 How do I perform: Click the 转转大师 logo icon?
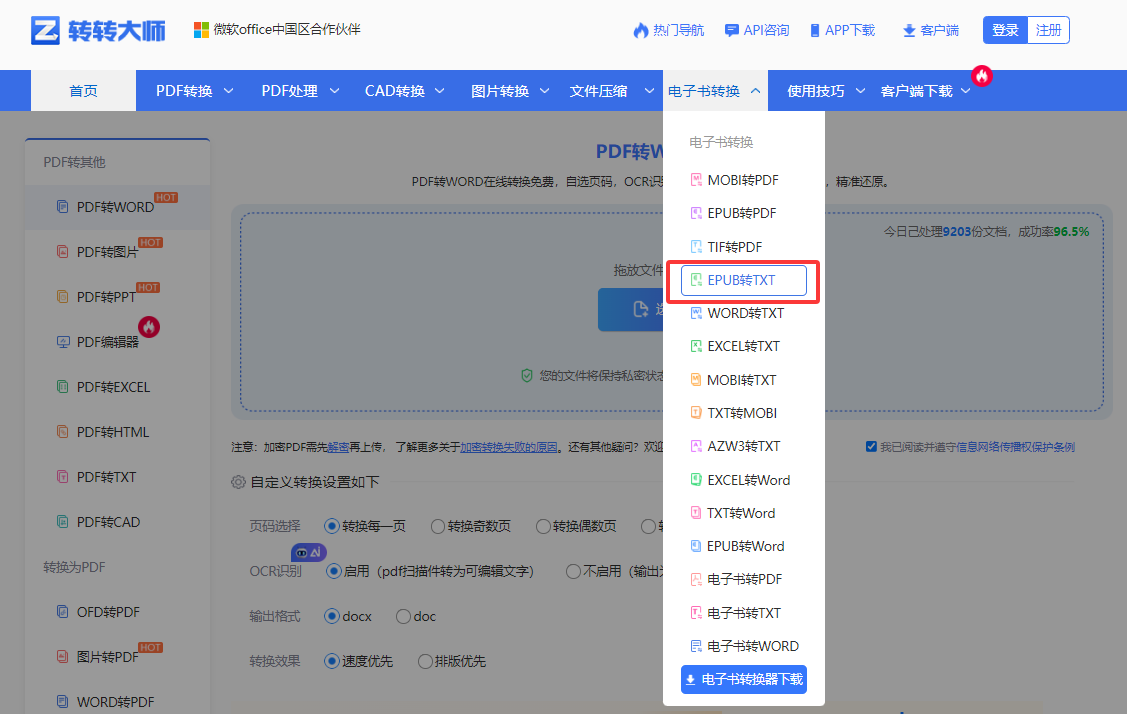coord(45,30)
